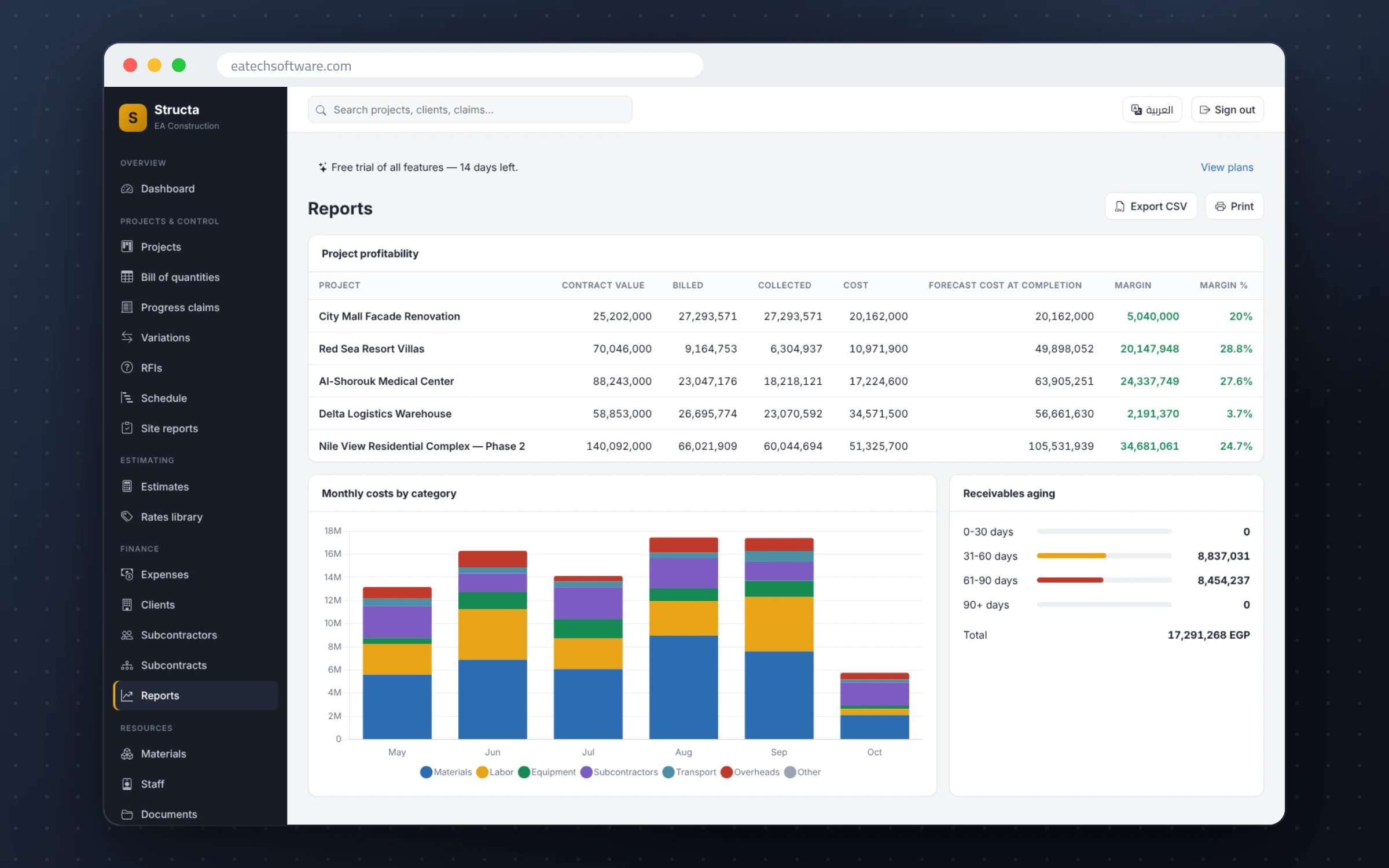Viewport: 1389px width, 868px height.
Task: Select the Delta Logistics Warehouse project
Action: tap(385, 414)
